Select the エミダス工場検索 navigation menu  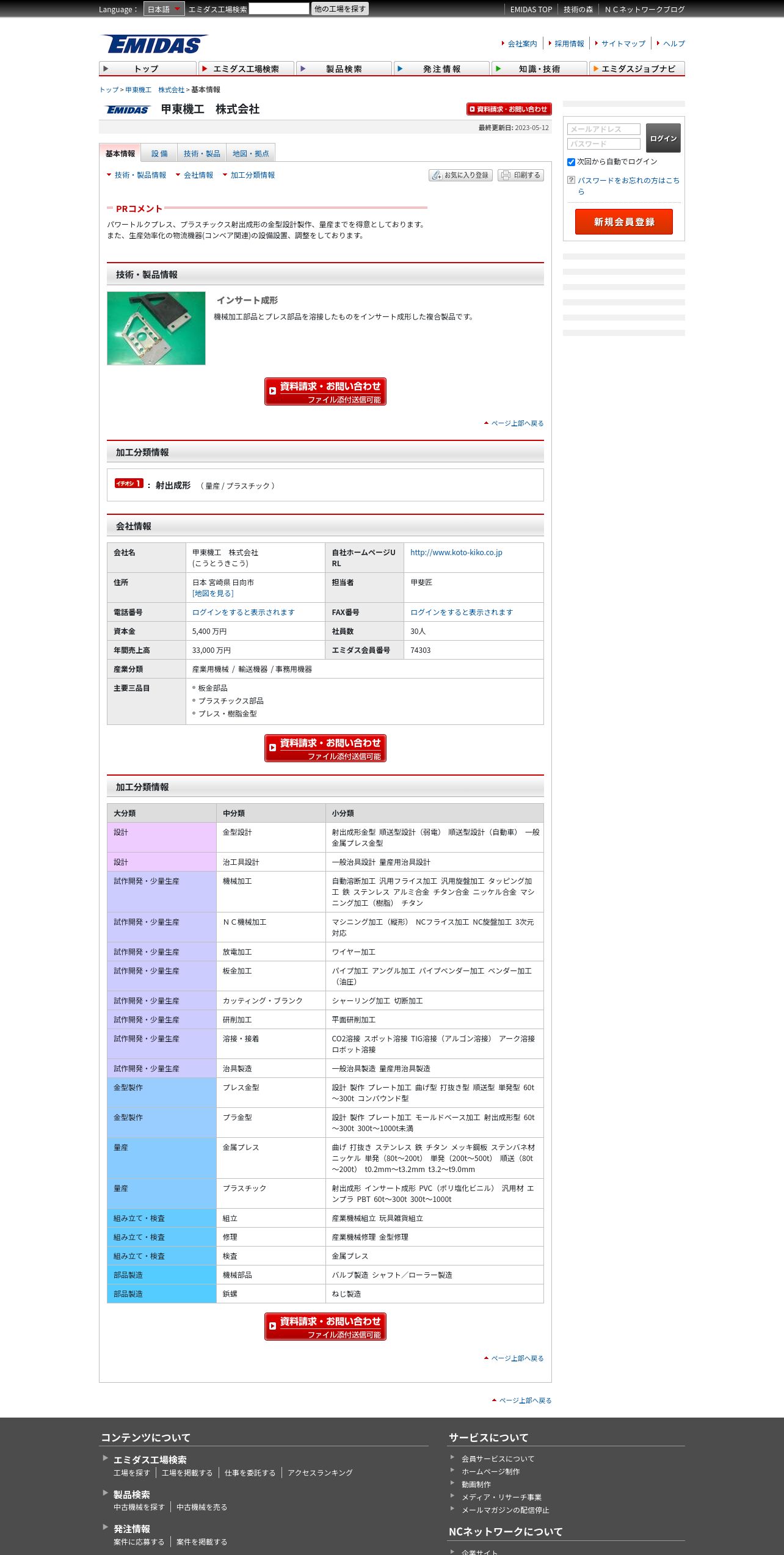[246, 68]
